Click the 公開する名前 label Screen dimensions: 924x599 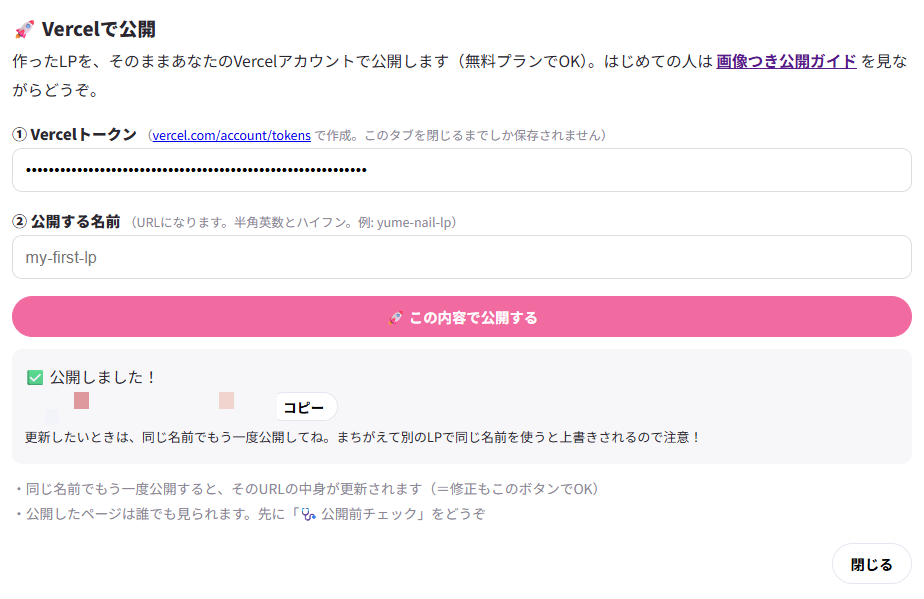click(67, 222)
